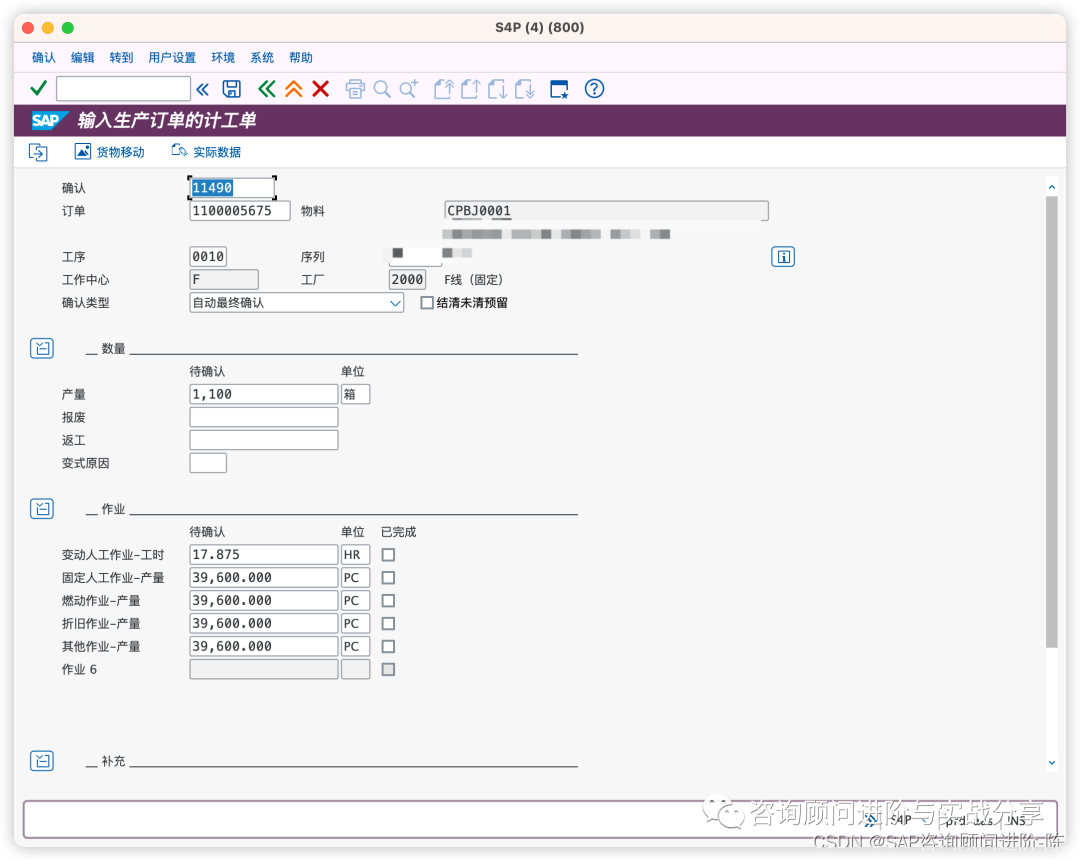Check 已完成 for 固定人工作业-产量
Screen dimensions: 1080x861
pyautogui.click(x=388, y=577)
